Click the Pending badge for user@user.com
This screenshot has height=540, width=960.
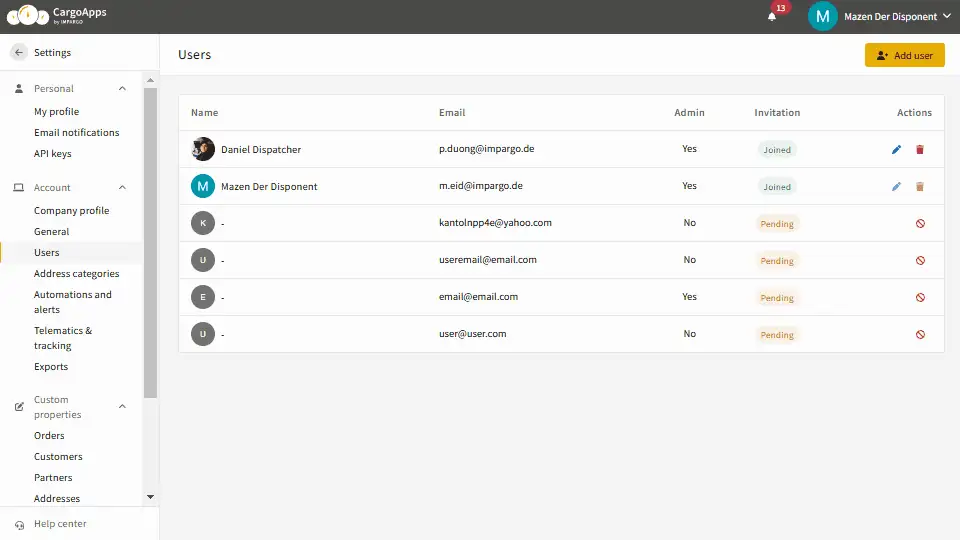pyautogui.click(x=777, y=335)
